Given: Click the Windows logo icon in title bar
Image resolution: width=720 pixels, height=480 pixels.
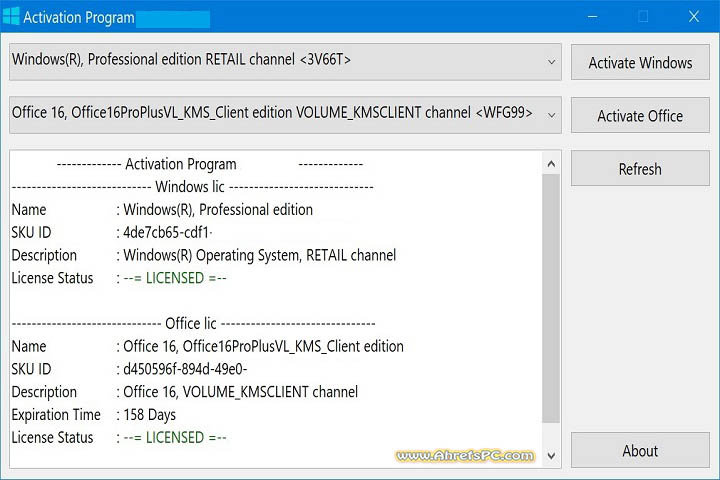Looking at the screenshot, I should (x=11, y=17).
